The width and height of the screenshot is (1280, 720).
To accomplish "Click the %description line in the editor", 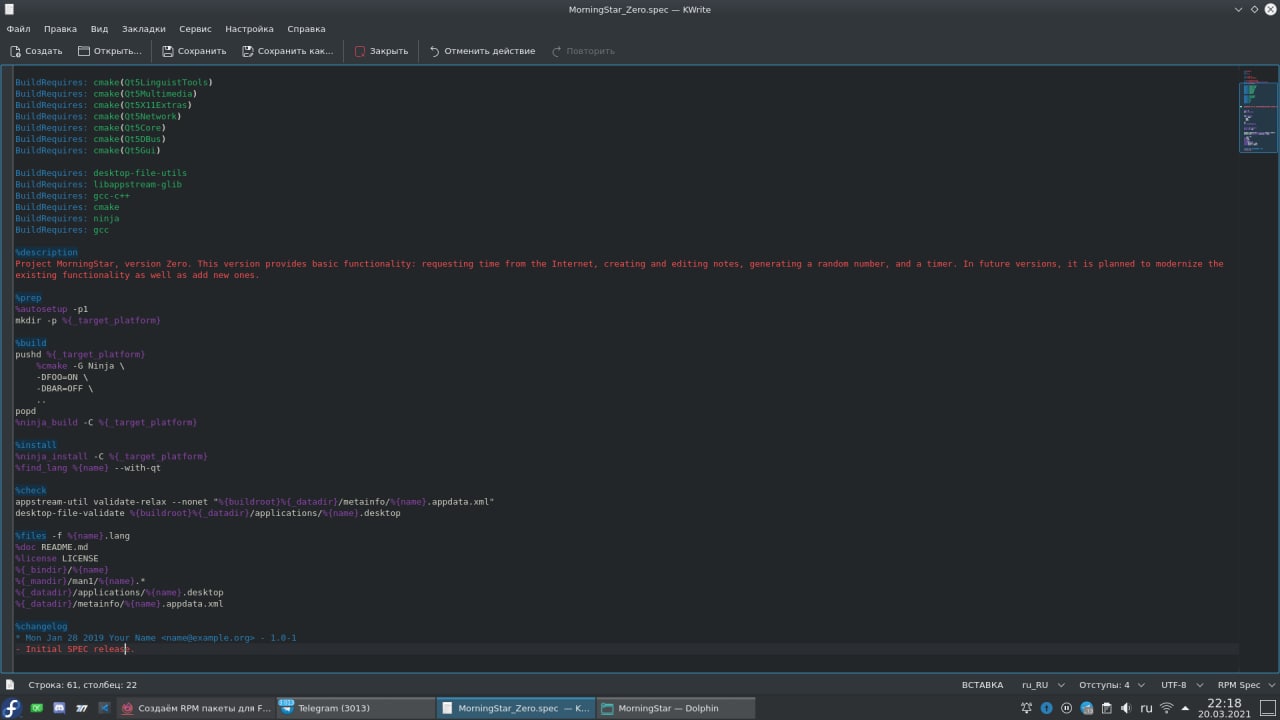I will point(46,252).
